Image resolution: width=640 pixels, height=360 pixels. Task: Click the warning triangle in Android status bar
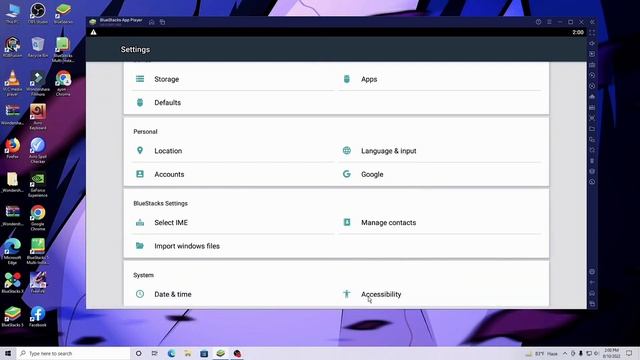coord(93,32)
